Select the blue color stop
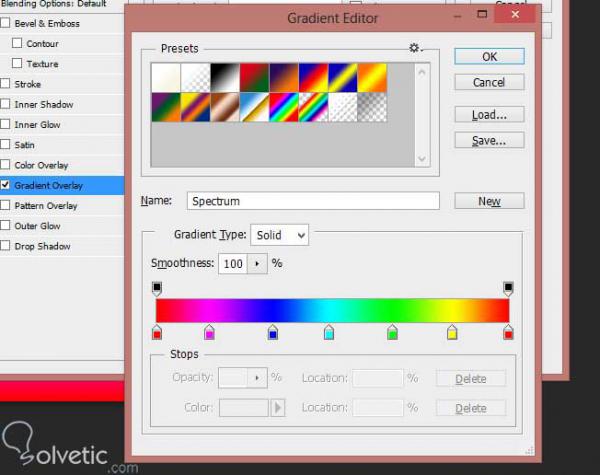The height and width of the screenshot is (475, 600). (x=273, y=332)
